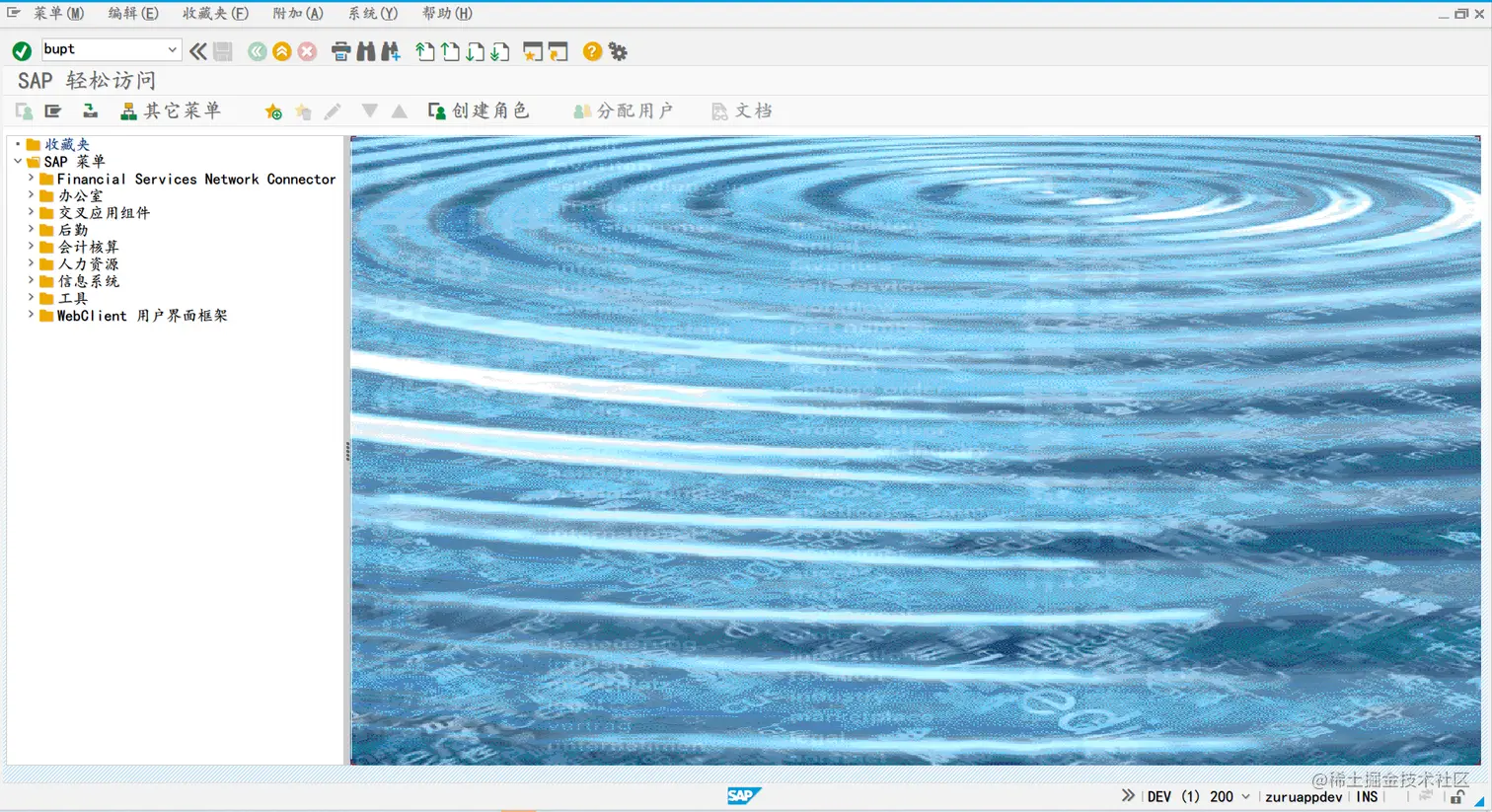The width and height of the screenshot is (1492, 812).
Task: Click the window system menu icon left of 菜单(M)
Action: coord(14,13)
